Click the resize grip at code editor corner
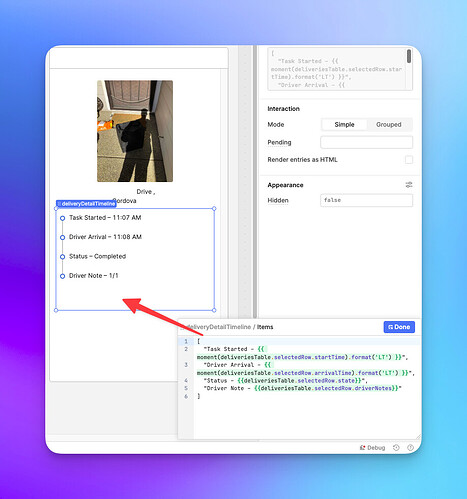Image resolution: width=467 pixels, height=499 pixels. (x=418, y=436)
